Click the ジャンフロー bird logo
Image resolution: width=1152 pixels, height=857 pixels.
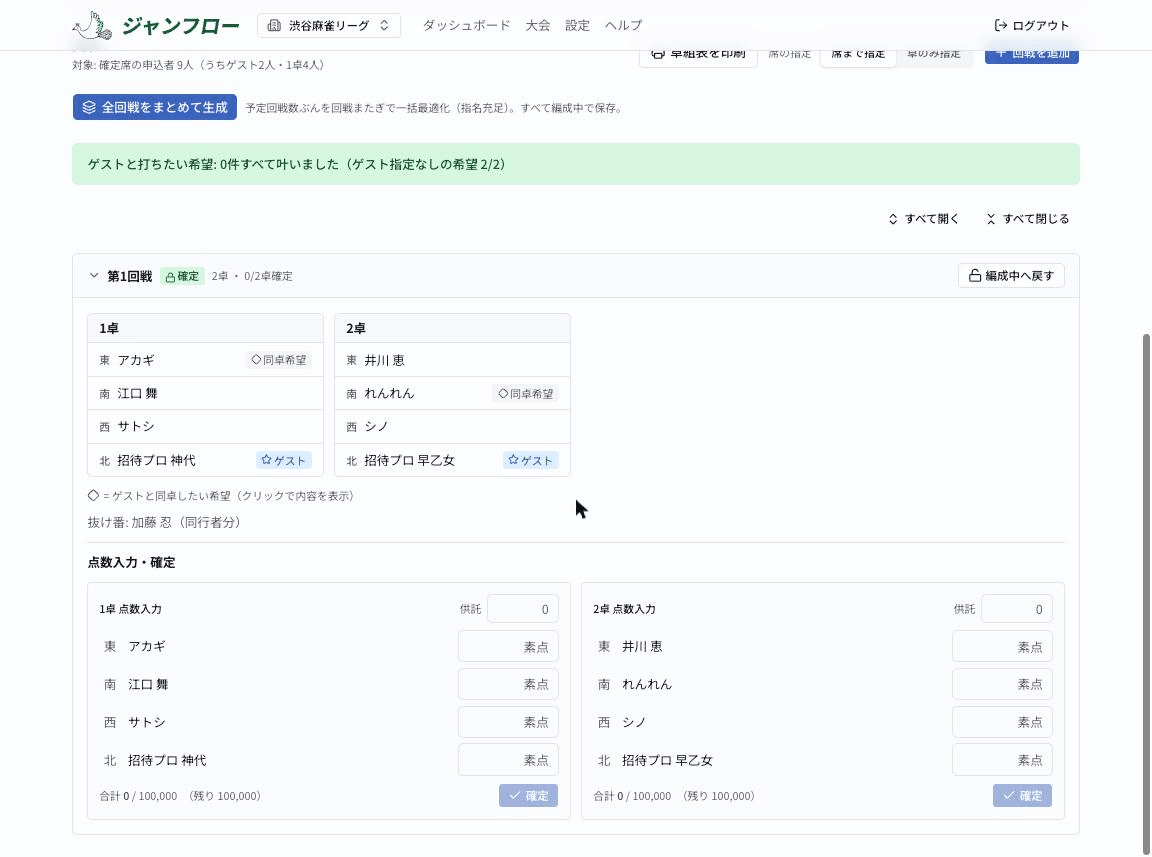pyautogui.click(x=93, y=25)
